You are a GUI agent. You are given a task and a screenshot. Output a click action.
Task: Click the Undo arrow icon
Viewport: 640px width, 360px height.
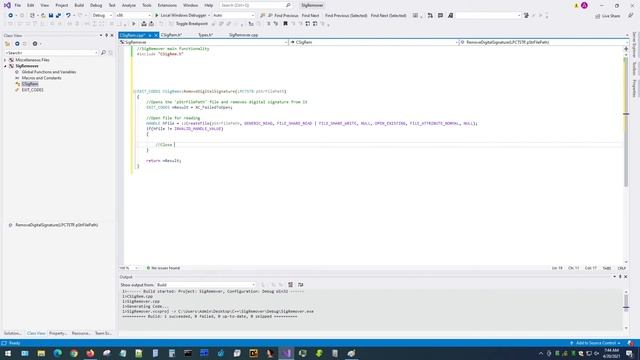[68, 16]
